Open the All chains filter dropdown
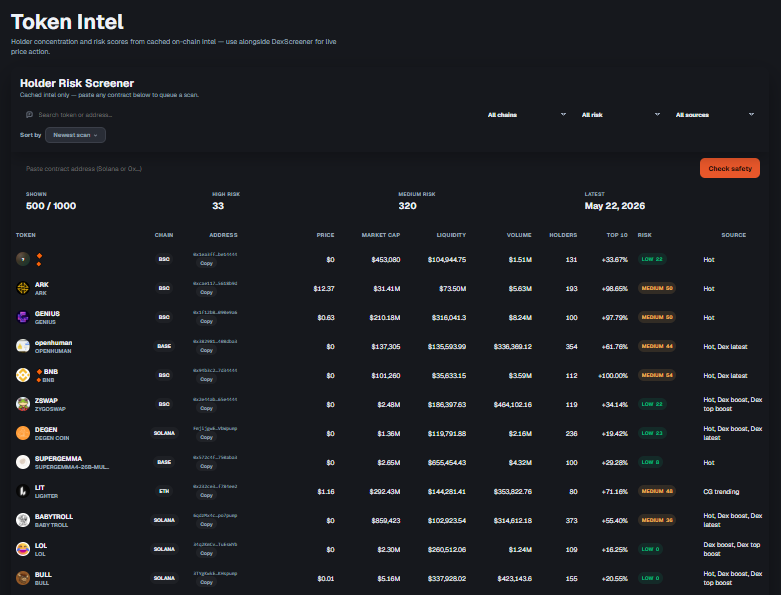781x595 pixels. click(526, 115)
